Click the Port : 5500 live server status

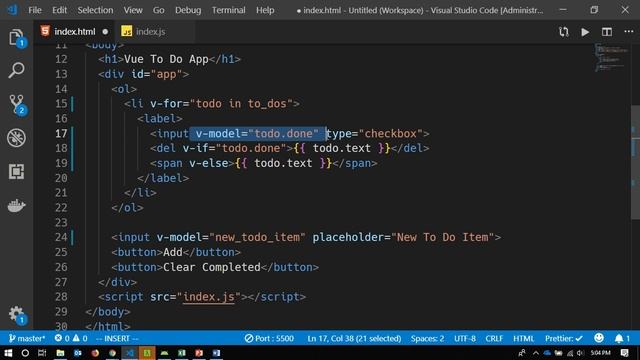tap(269, 338)
